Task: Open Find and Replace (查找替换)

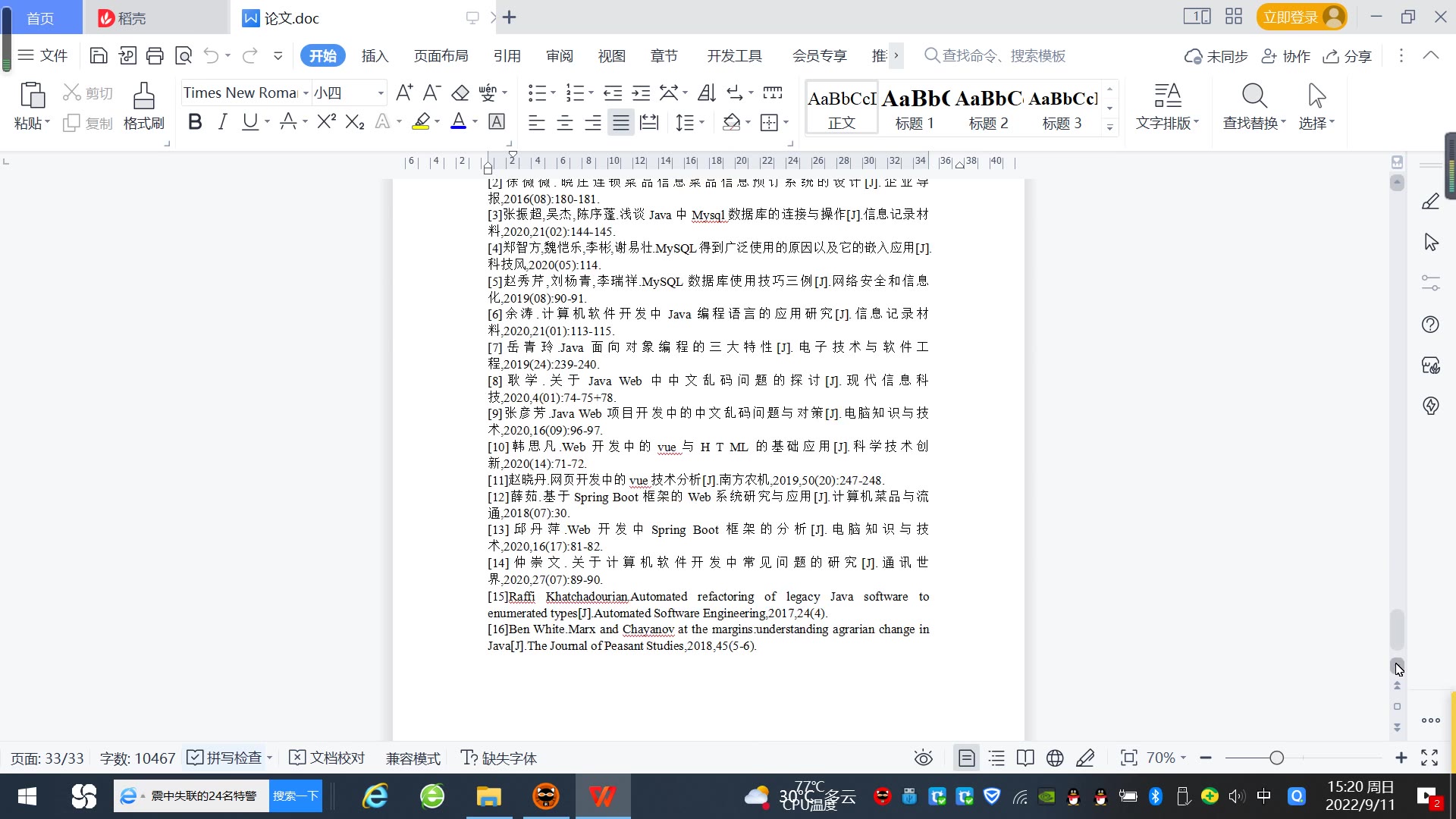Action: point(1254,105)
